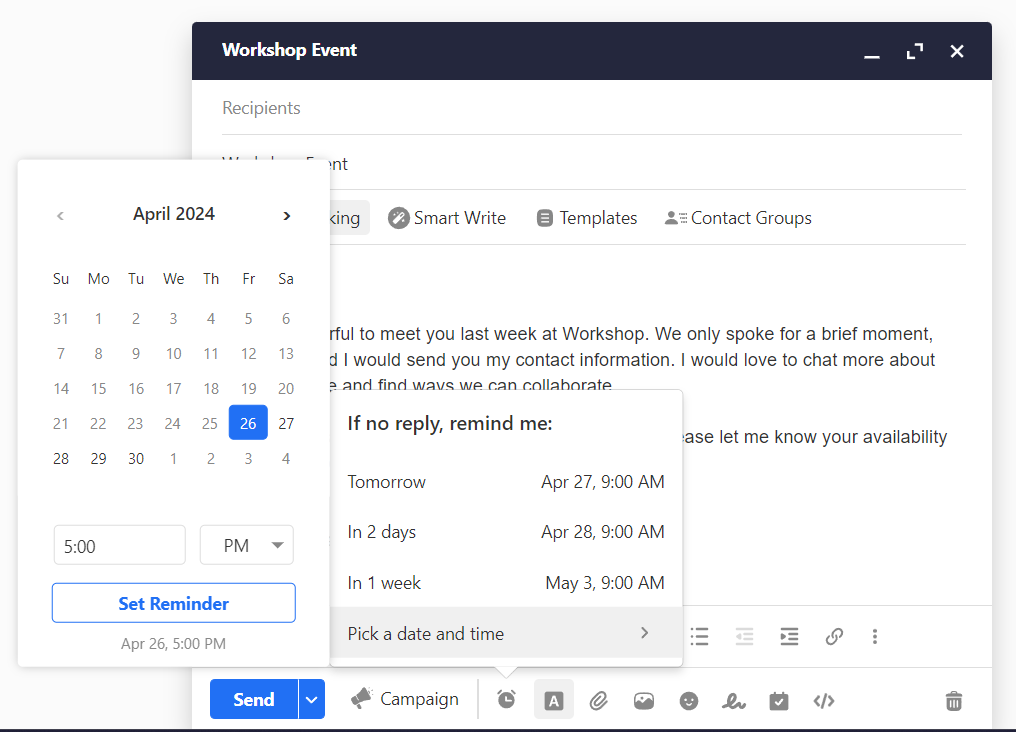The image size is (1016, 732).
Task: Insert an image using the picture icon
Action: [x=644, y=700]
